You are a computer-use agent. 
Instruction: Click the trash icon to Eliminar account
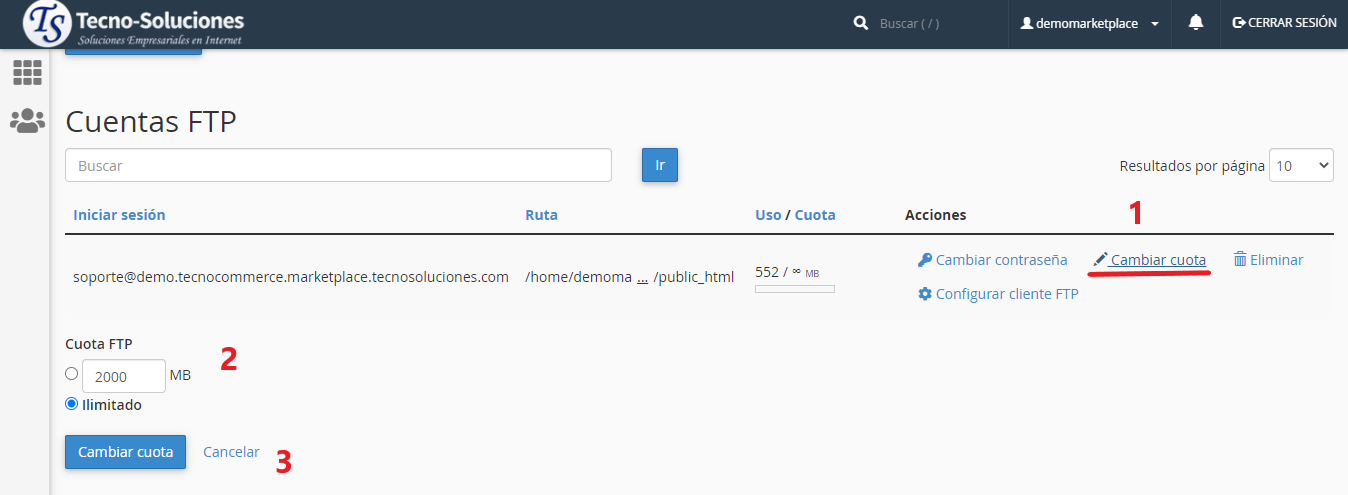(x=1239, y=260)
